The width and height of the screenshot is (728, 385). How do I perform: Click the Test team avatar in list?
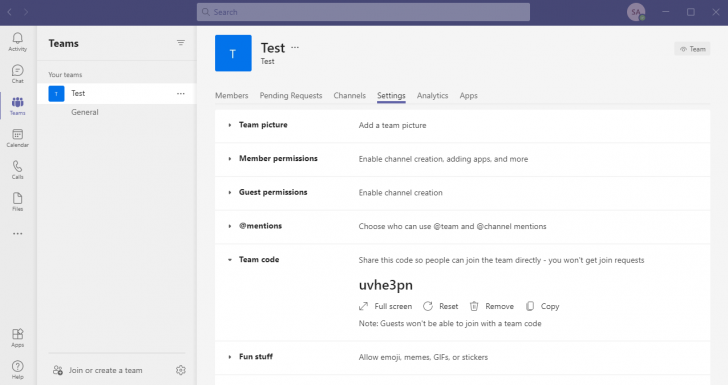point(56,94)
